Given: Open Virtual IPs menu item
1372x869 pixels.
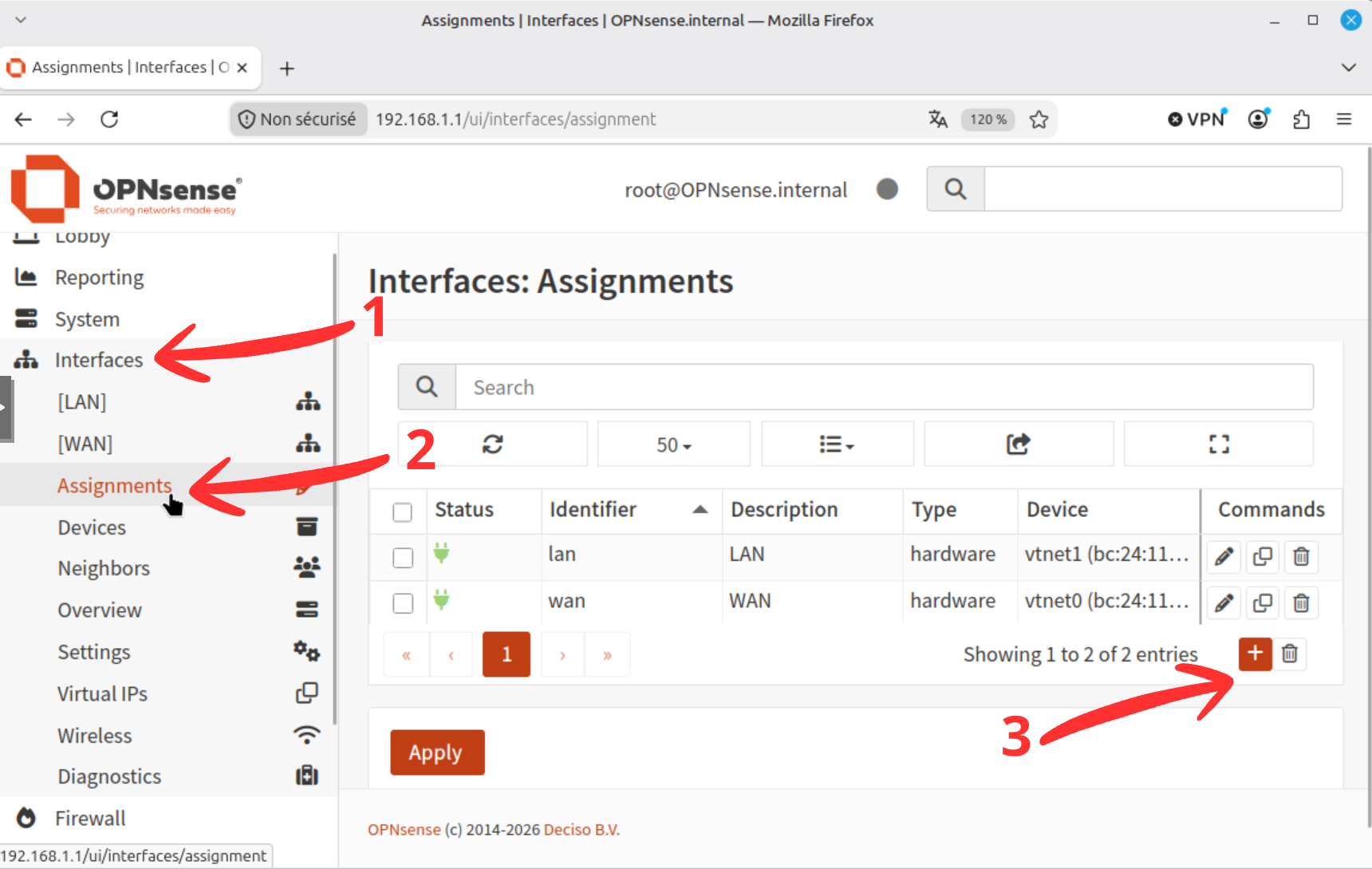Looking at the screenshot, I should coord(102,693).
